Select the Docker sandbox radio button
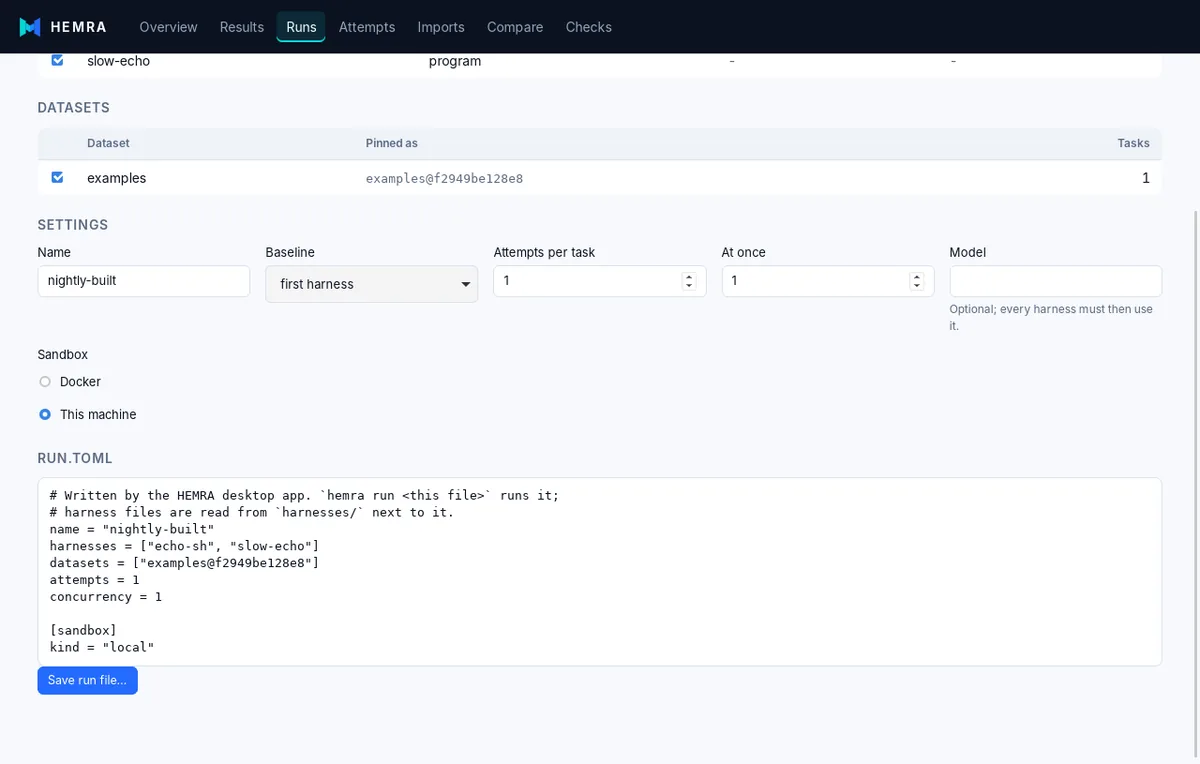The width and height of the screenshot is (1200, 764). coord(45,382)
